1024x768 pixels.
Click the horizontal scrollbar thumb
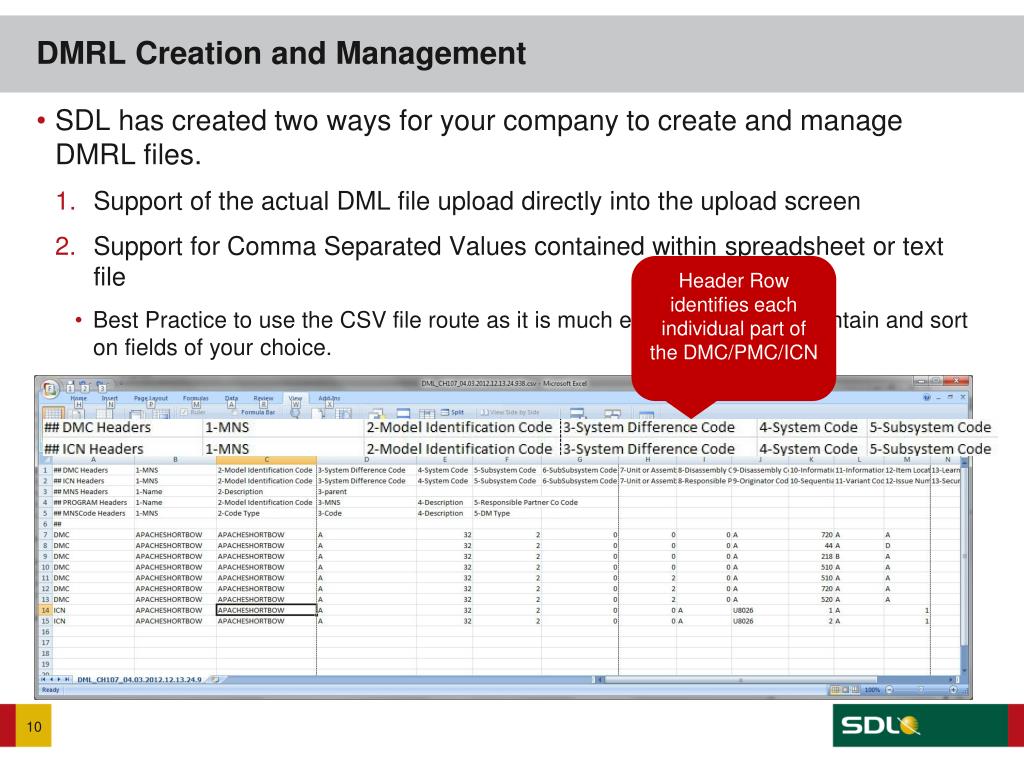(x=740, y=680)
